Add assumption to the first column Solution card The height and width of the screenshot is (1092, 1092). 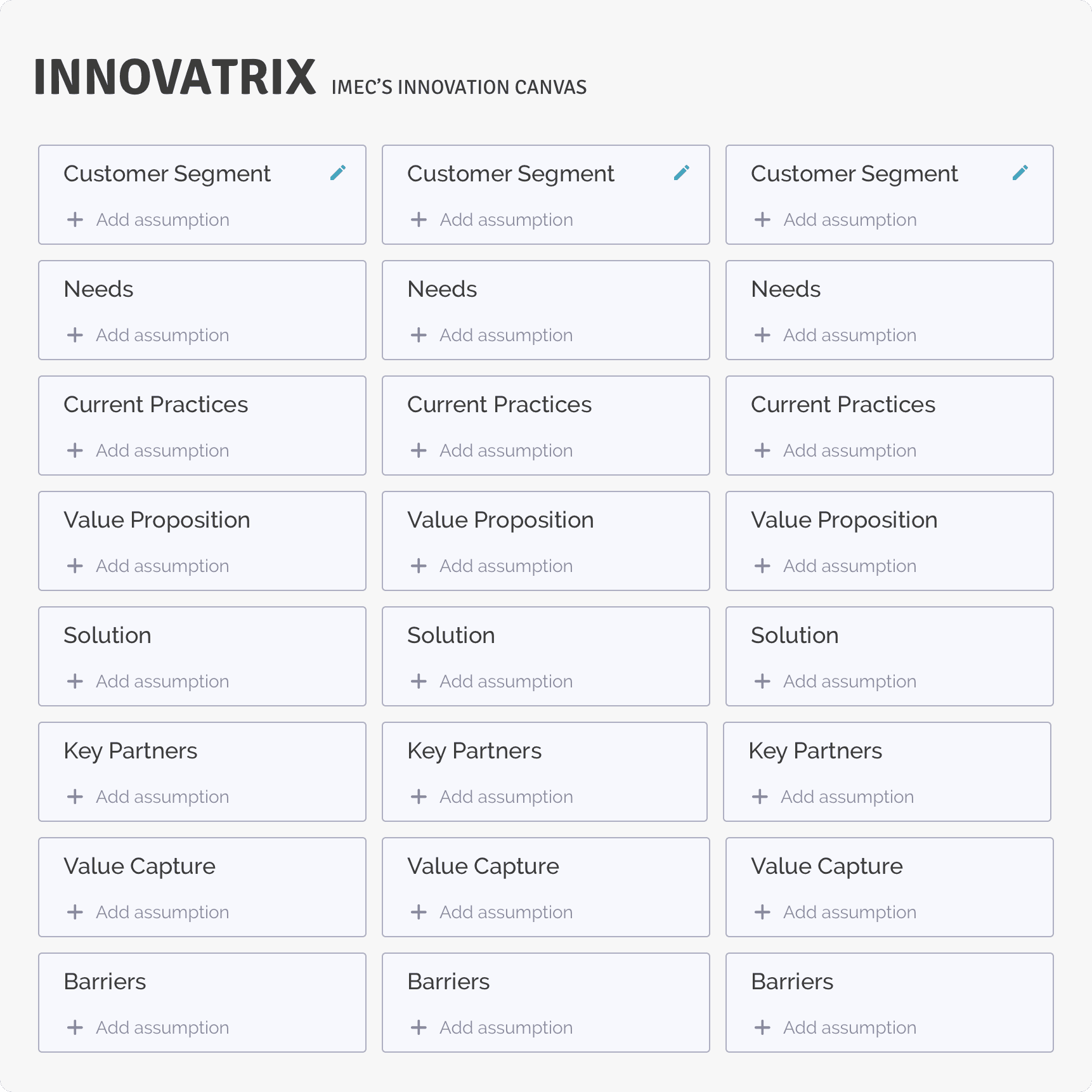[162, 681]
